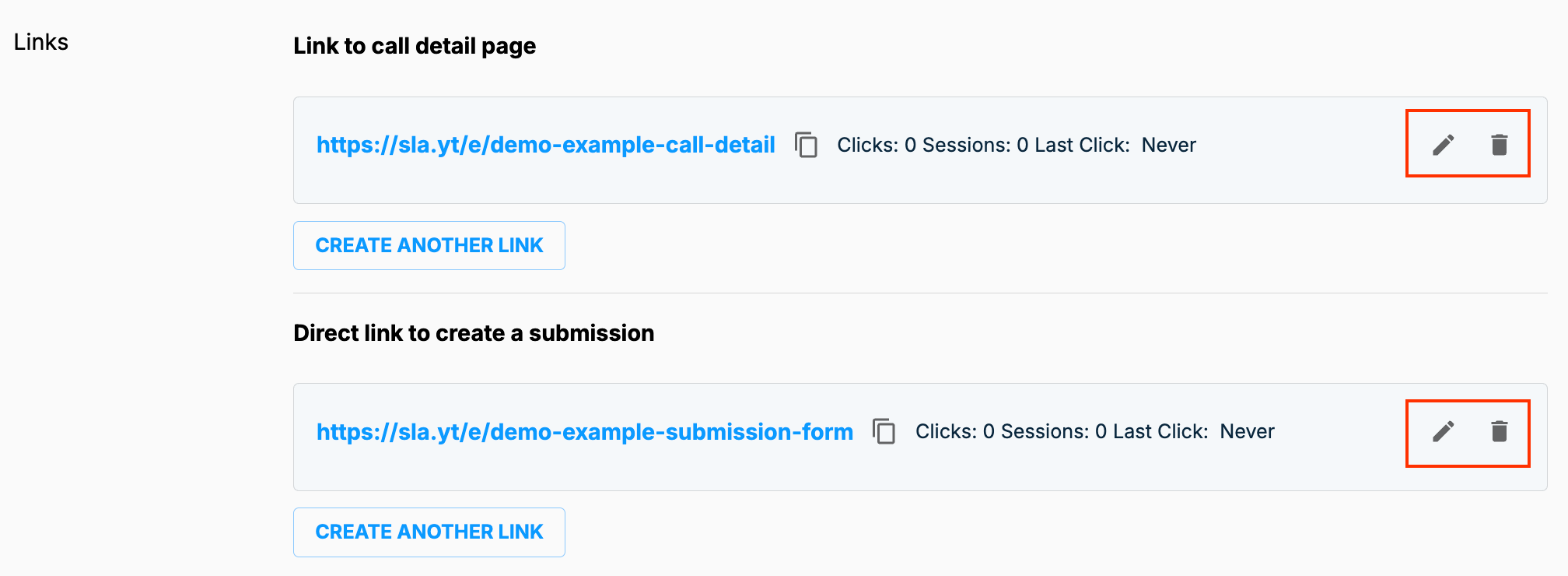Screen dimensions: 1568x576
Task: Click the 'Sessions: 0' stat on call-detail link
Action: click(975, 145)
